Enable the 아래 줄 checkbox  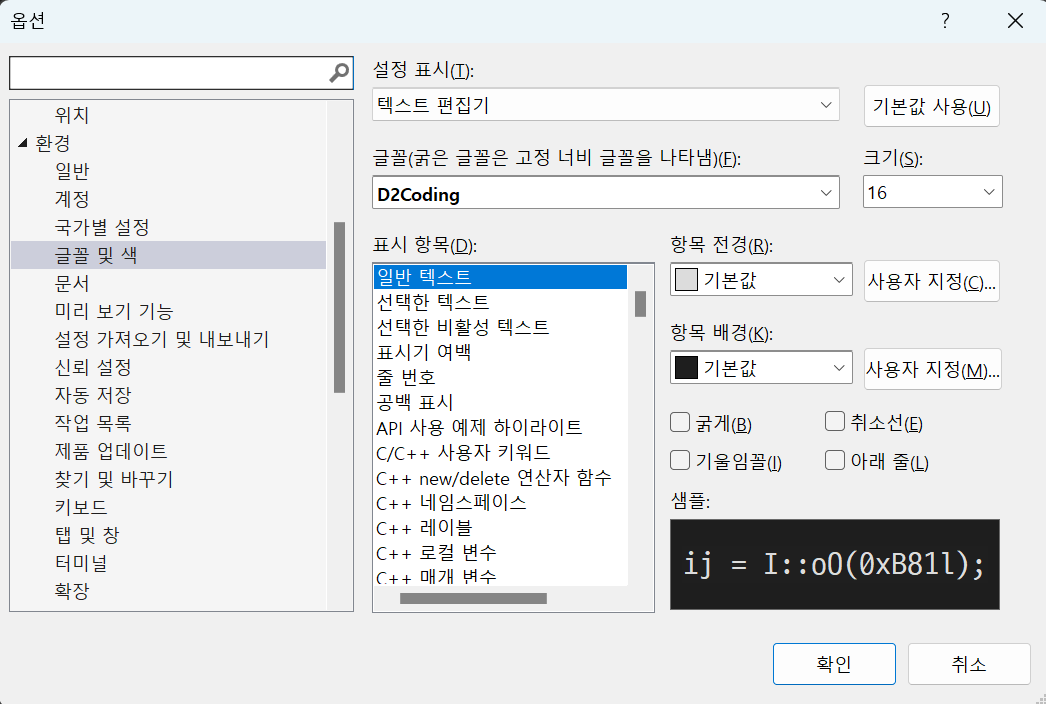click(x=835, y=461)
